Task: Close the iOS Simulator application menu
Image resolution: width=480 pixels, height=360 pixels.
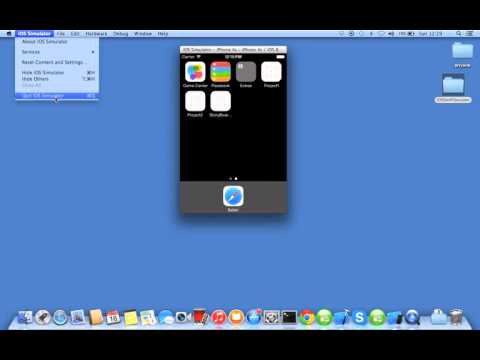Action: tap(35, 34)
